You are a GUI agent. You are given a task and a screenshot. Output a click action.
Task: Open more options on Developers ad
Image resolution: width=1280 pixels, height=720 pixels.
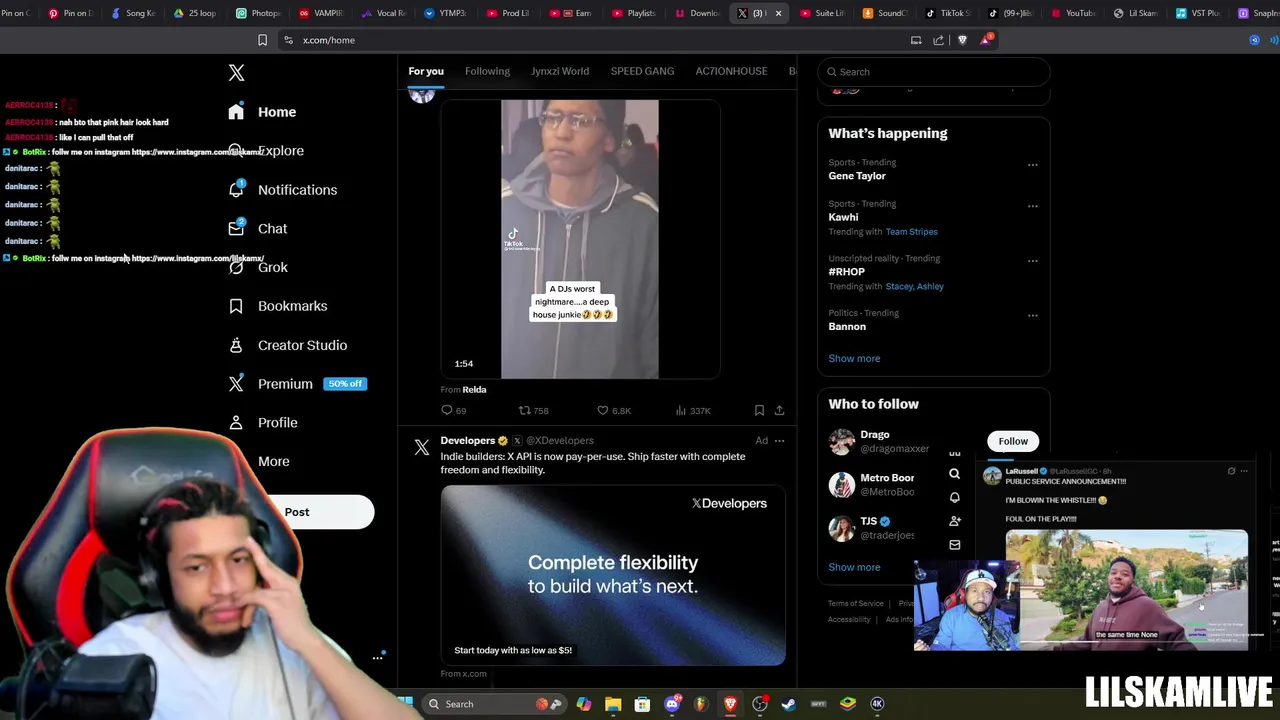tap(779, 441)
